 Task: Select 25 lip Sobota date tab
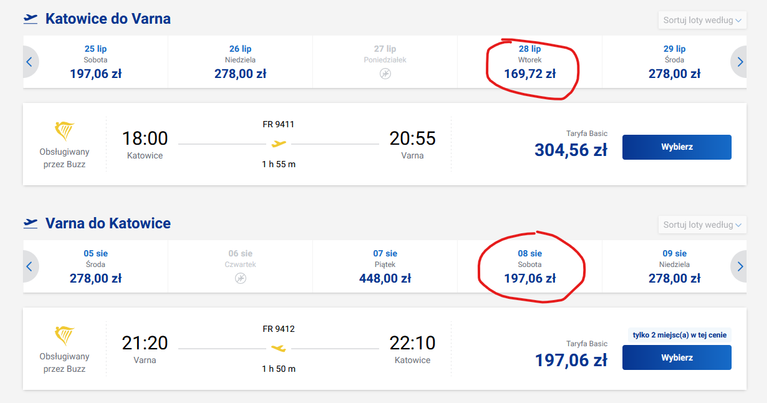point(95,62)
